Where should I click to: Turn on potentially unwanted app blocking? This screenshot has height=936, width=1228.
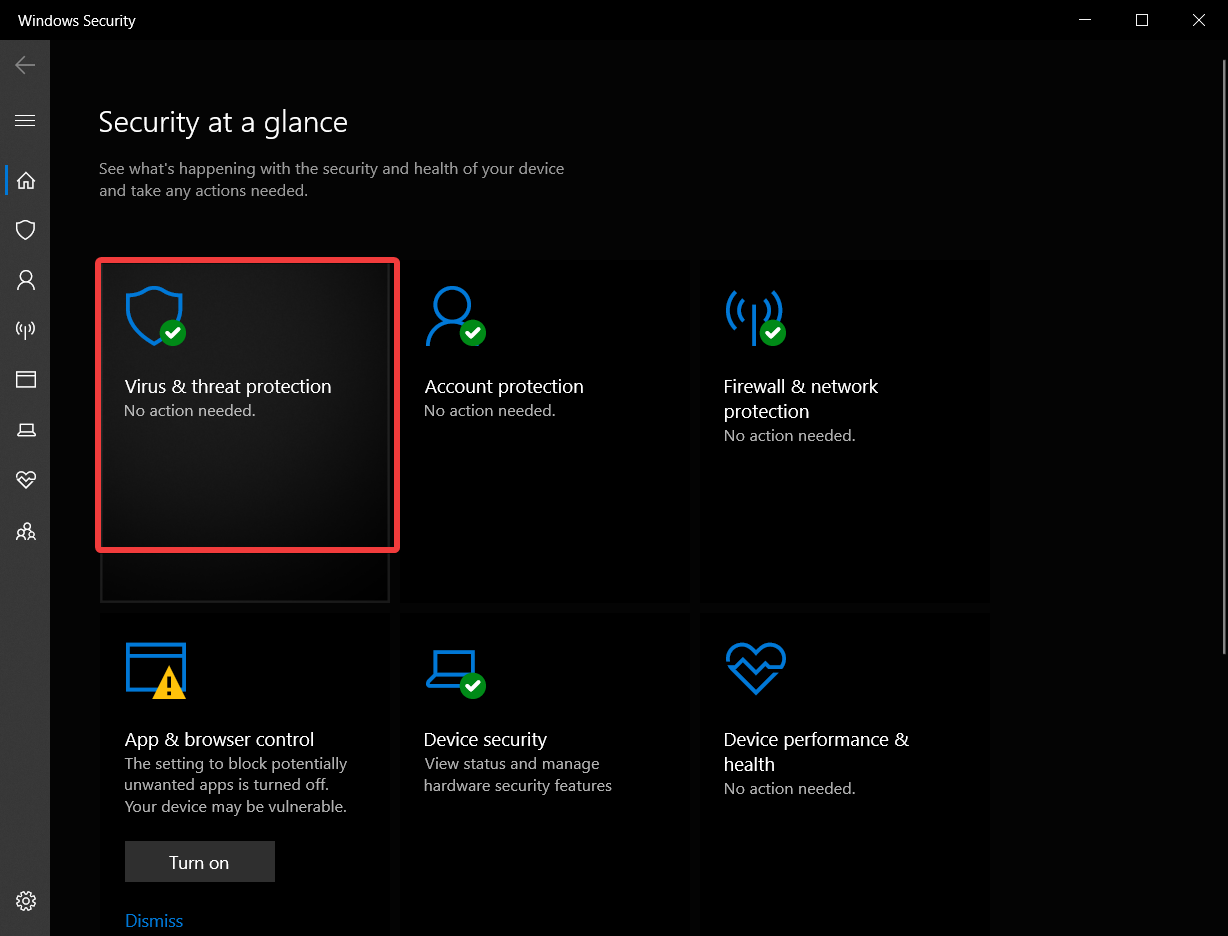pyautogui.click(x=199, y=862)
